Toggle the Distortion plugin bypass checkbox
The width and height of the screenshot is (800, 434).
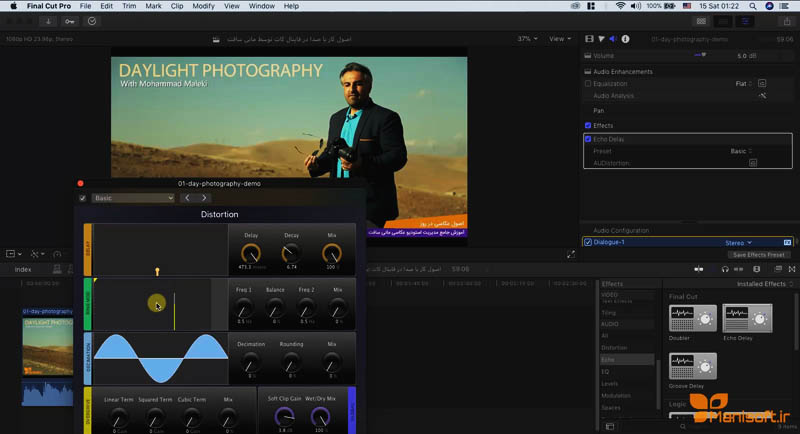tap(83, 198)
